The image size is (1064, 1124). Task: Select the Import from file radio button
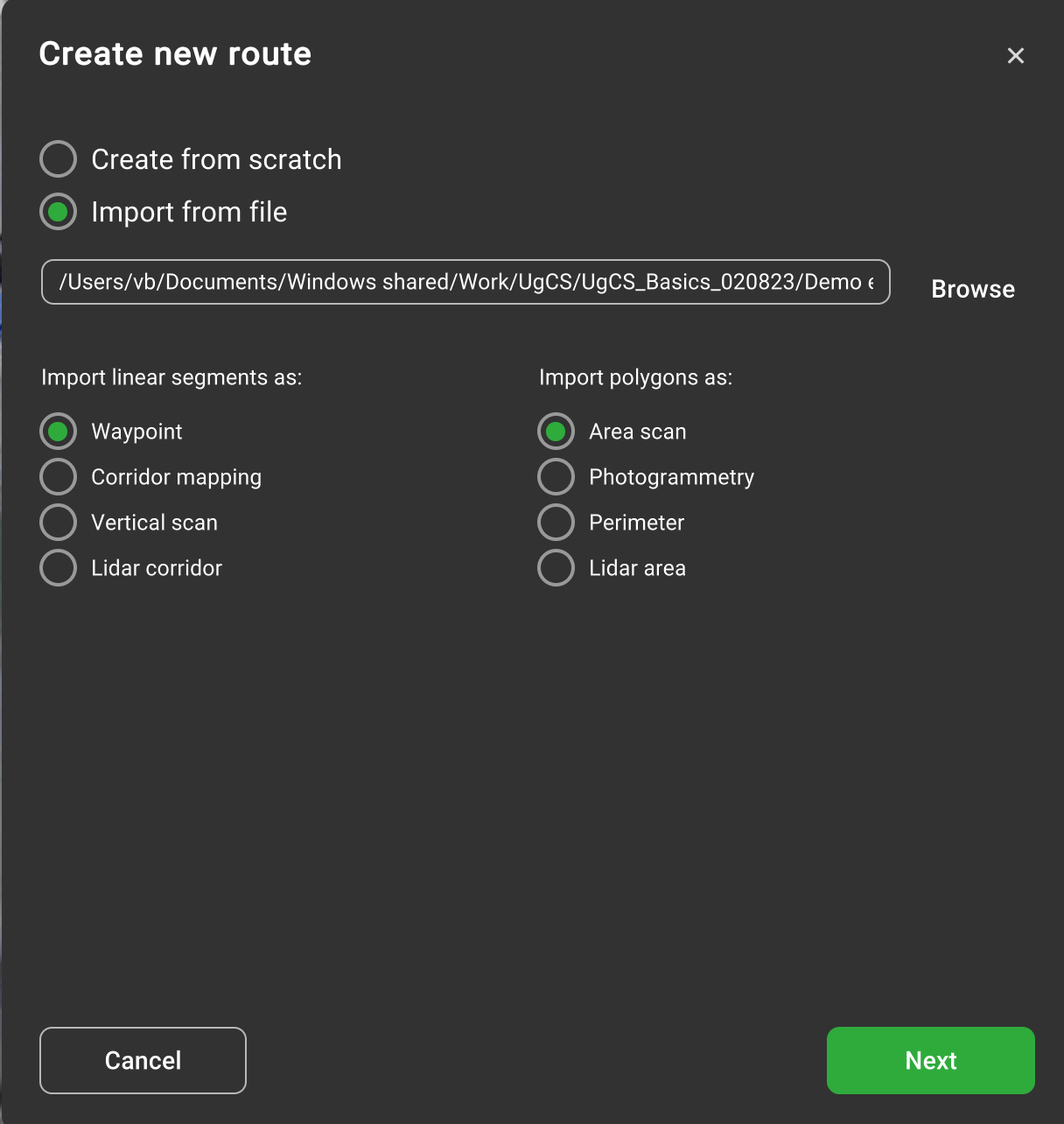(59, 212)
